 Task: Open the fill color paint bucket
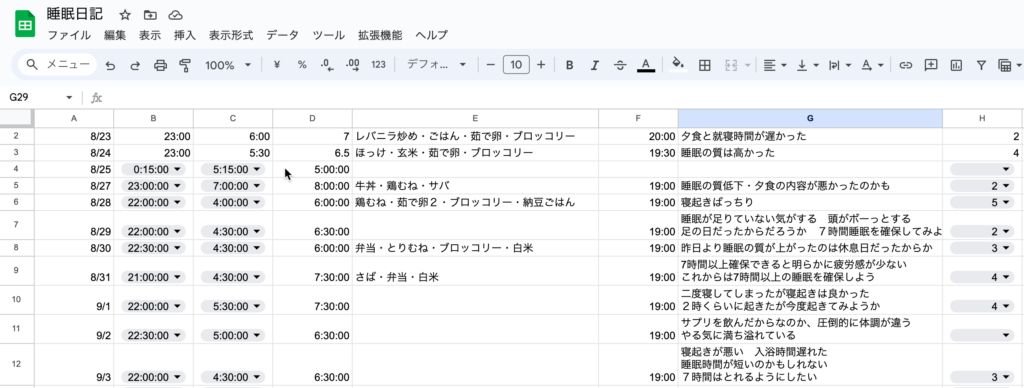[679, 65]
